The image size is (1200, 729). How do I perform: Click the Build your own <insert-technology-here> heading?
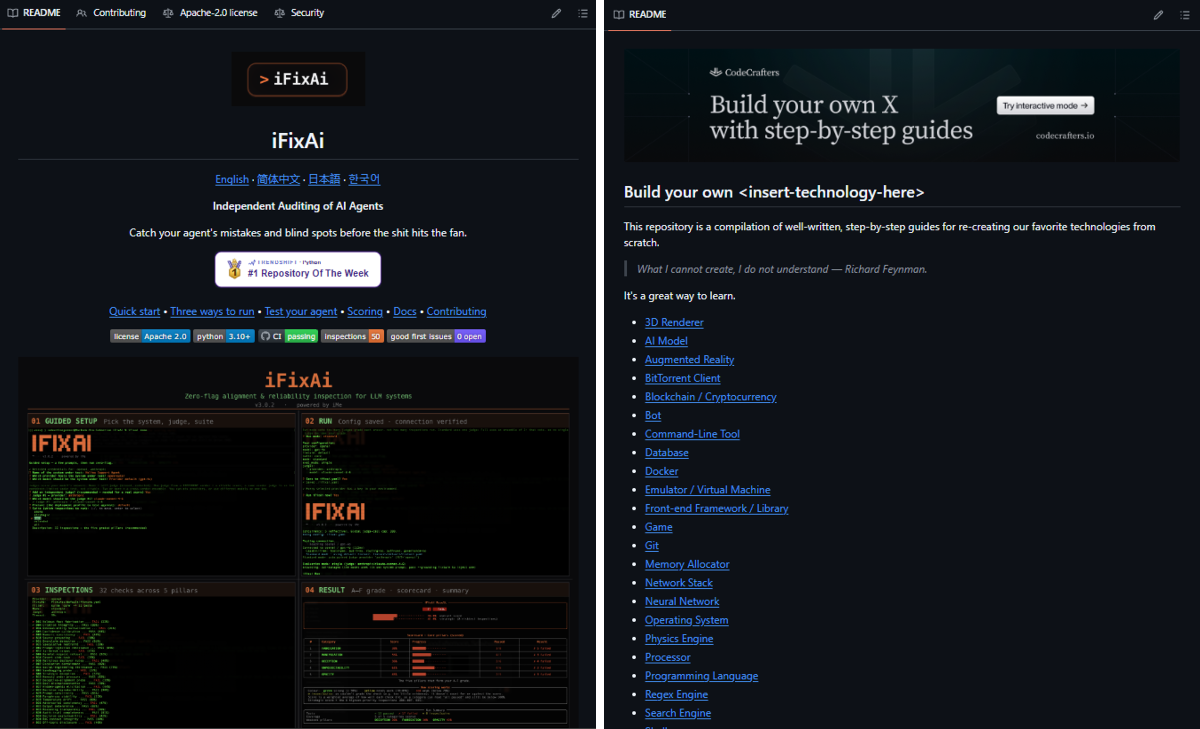click(774, 192)
